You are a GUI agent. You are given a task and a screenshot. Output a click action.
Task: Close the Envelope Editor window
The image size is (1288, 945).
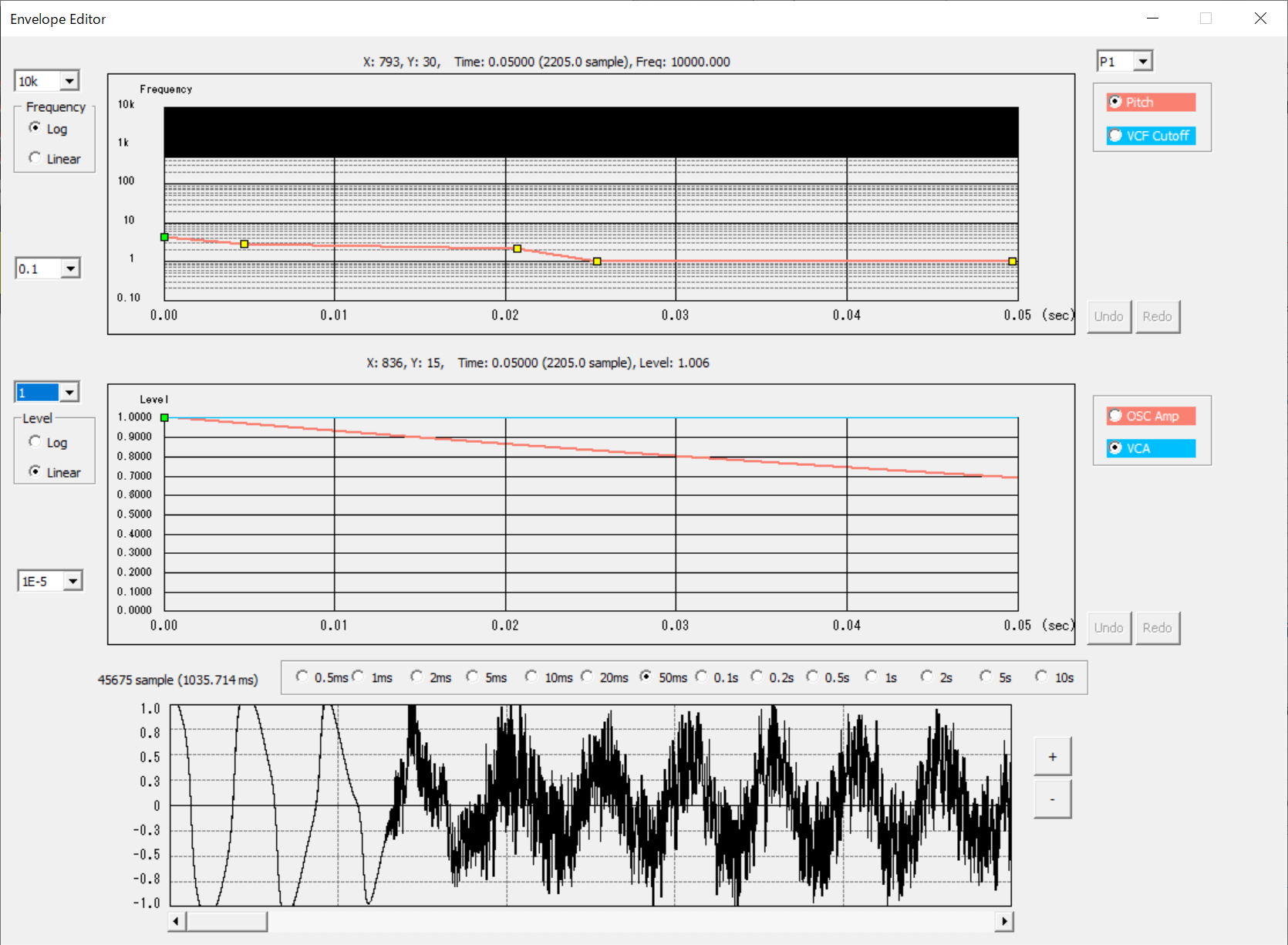point(1260,19)
